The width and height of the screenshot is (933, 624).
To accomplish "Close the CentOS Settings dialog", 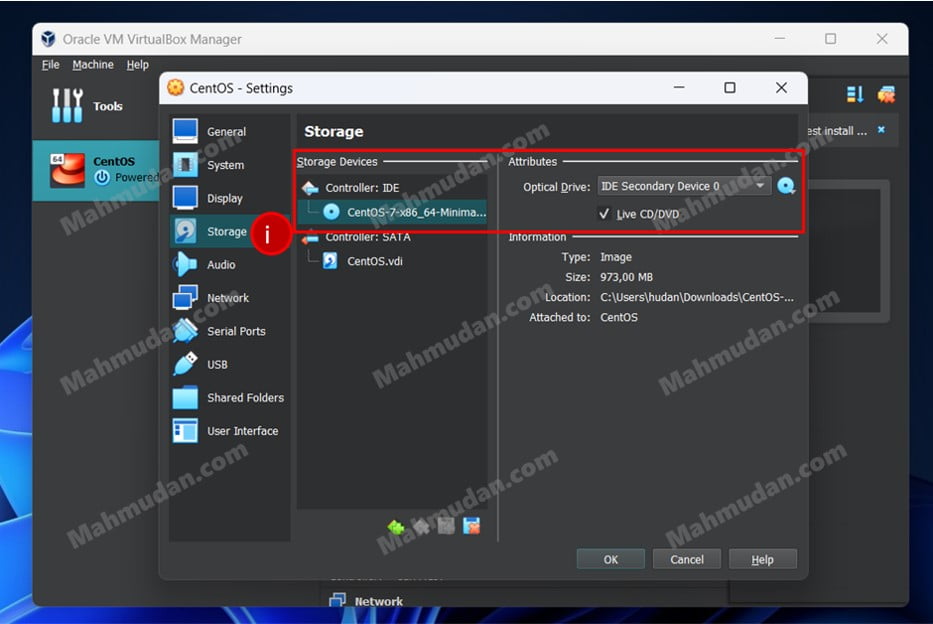I will point(781,88).
